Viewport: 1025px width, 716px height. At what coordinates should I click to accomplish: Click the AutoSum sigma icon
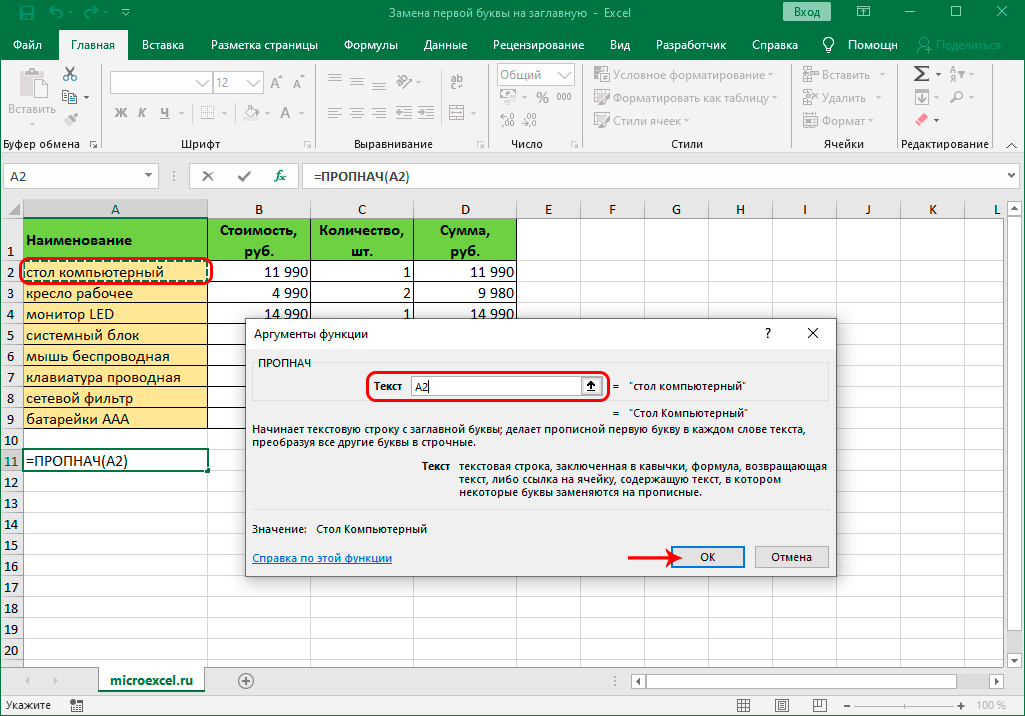(921, 75)
